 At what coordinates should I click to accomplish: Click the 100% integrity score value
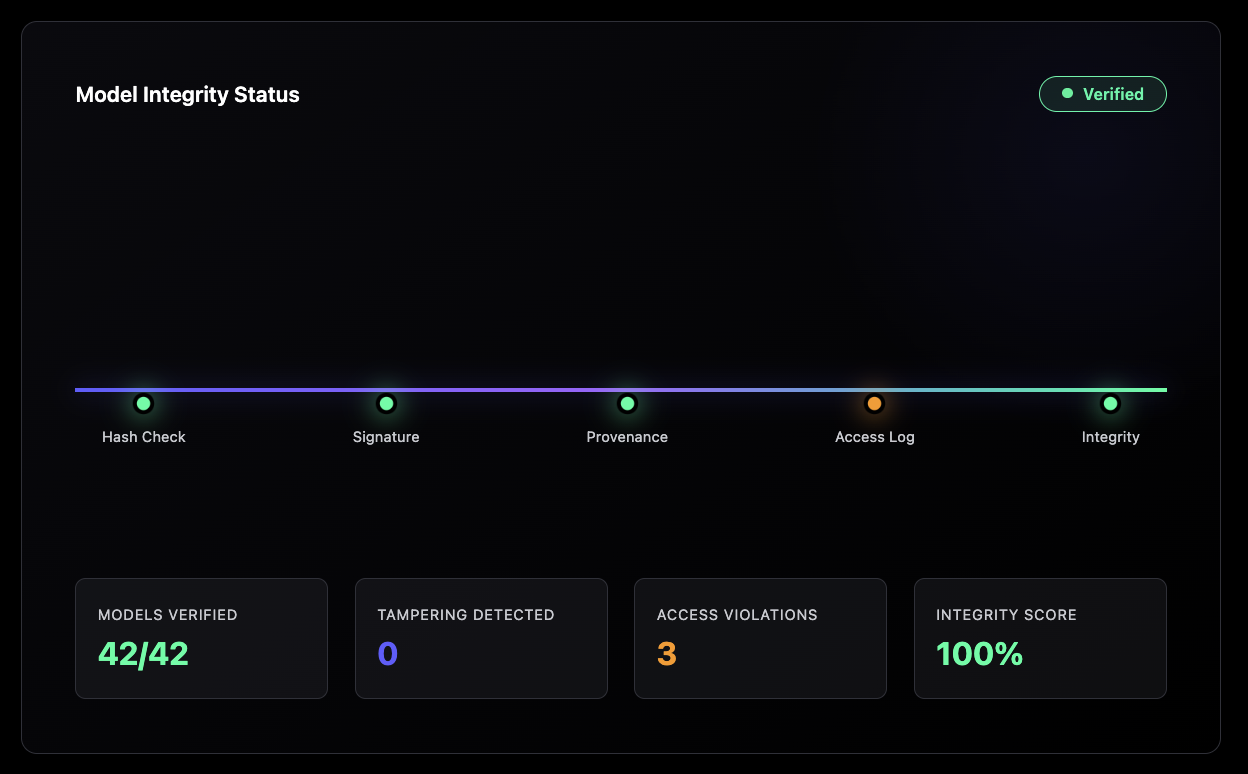coord(979,654)
